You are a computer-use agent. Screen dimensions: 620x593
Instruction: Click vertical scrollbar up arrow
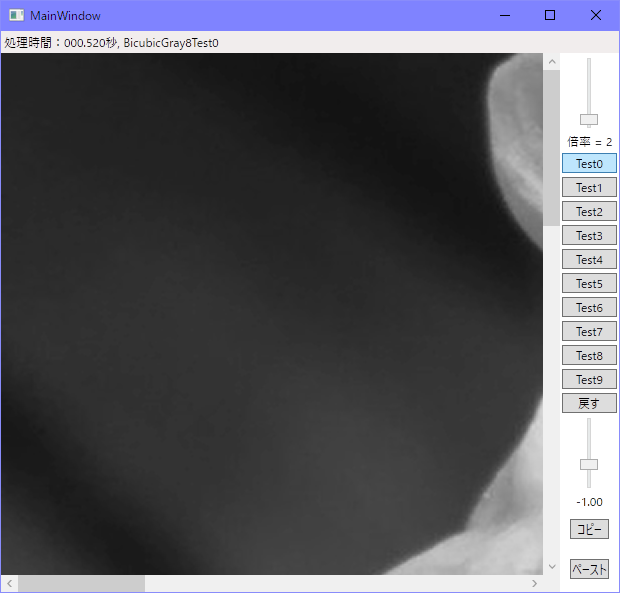click(x=552, y=62)
